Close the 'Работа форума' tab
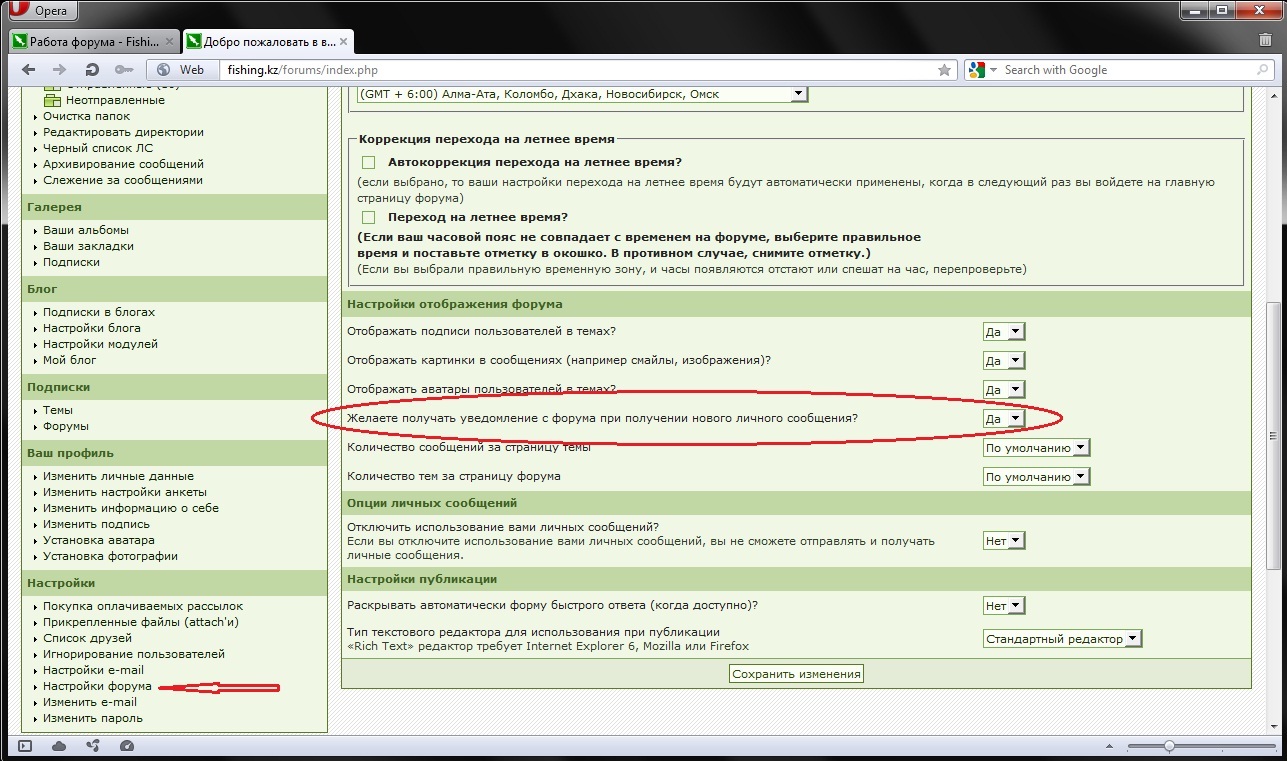The image size is (1287, 761). (x=167, y=42)
